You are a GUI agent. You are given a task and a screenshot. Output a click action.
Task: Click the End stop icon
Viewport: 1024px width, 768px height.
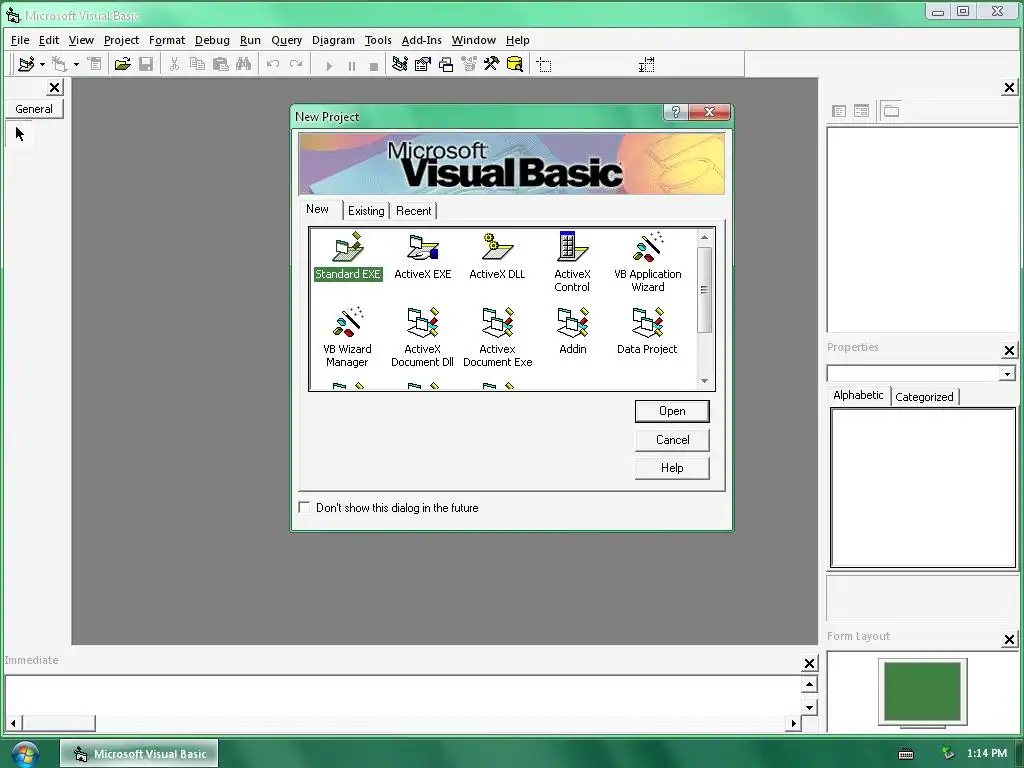point(374,65)
